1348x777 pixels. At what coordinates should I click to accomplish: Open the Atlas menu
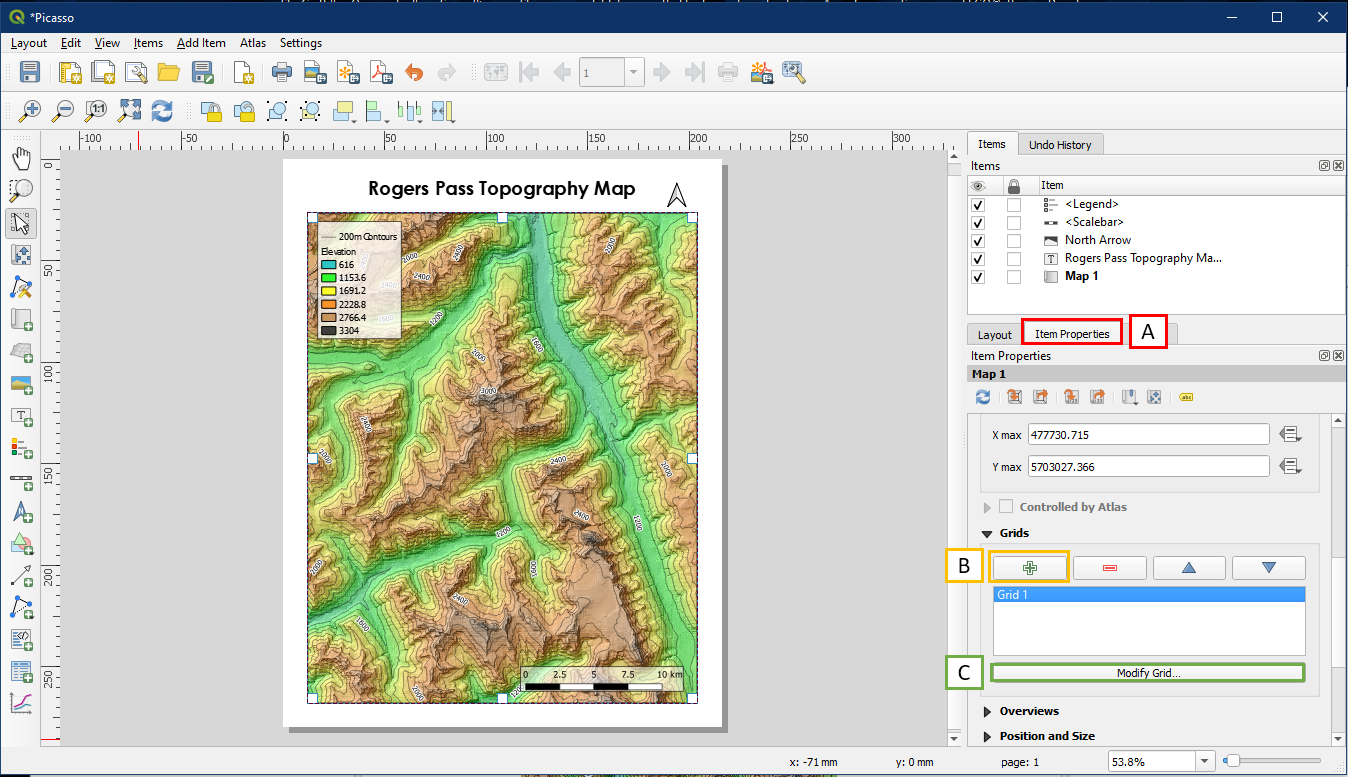click(252, 43)
